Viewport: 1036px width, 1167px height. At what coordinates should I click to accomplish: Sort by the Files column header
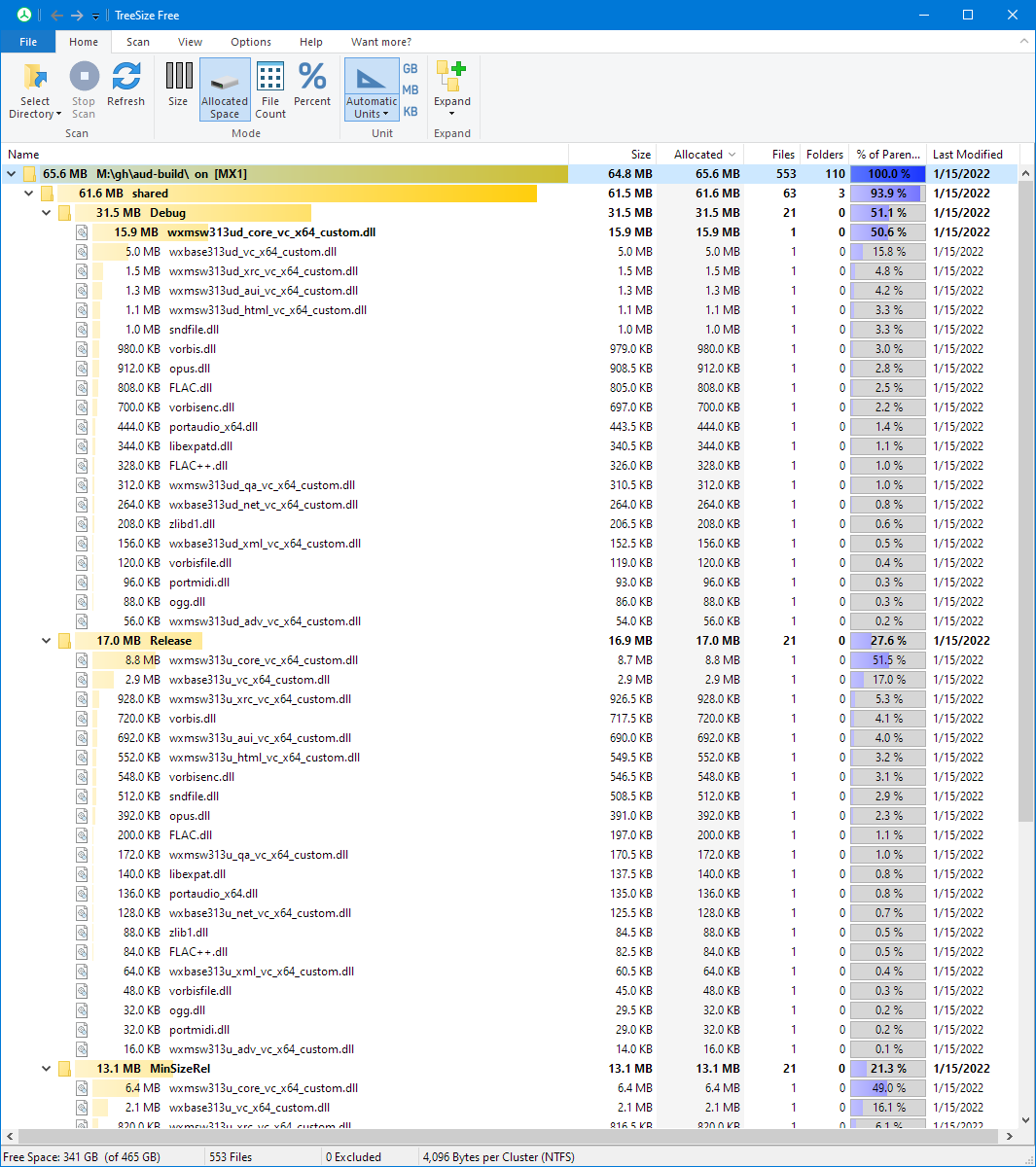point(772,154)
